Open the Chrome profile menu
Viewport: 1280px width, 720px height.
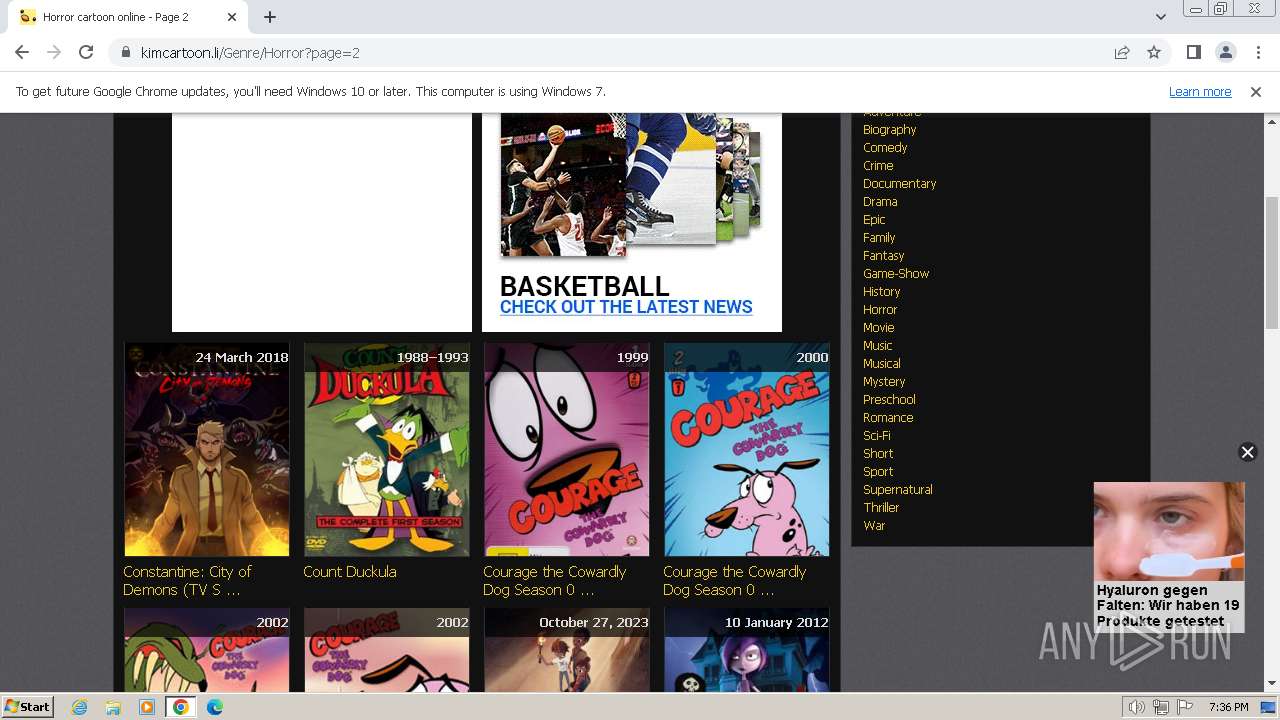tap(1225, 52)
